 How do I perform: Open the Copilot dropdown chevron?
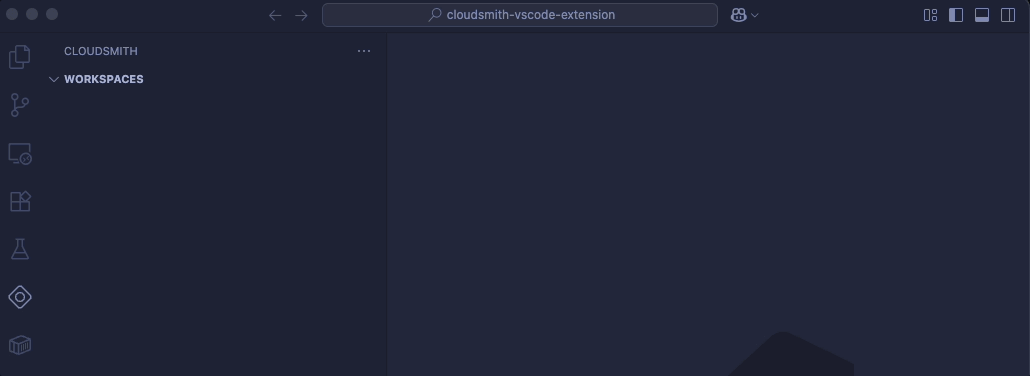point(754,15)
